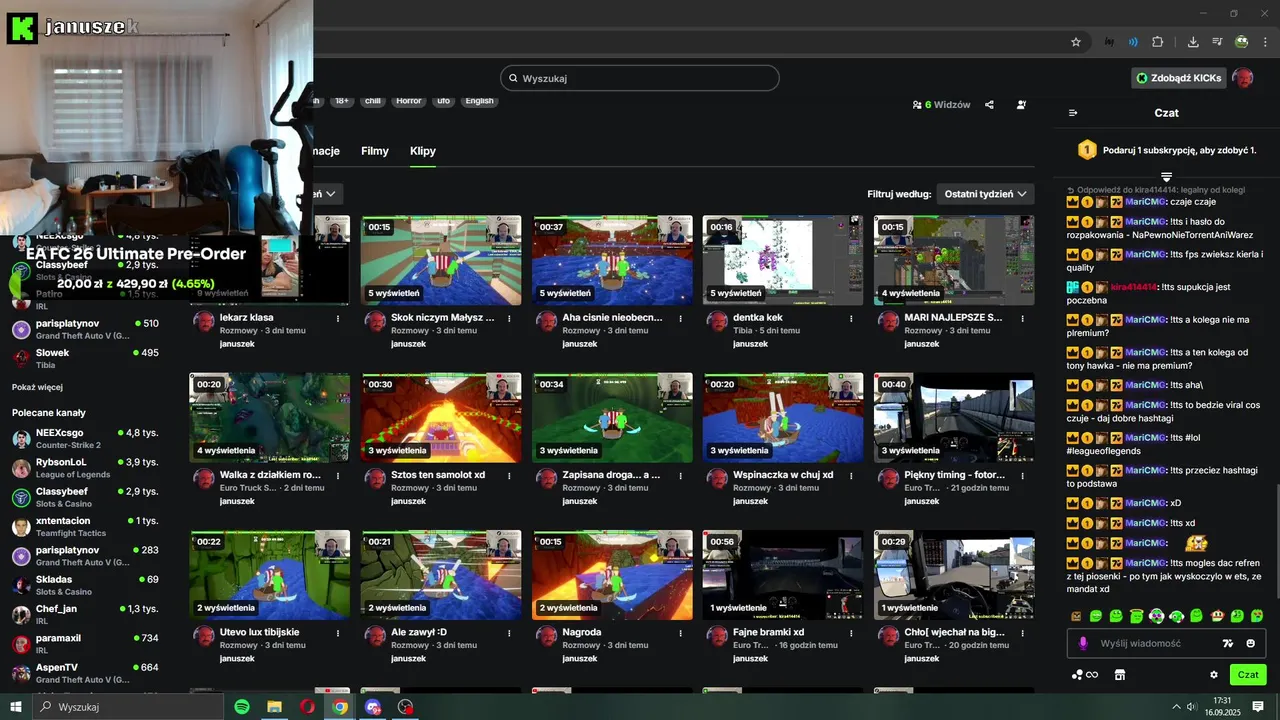Open Spotify from the taskbar
The height and width of the screenshot is (720, 1280).
[242, 707]
